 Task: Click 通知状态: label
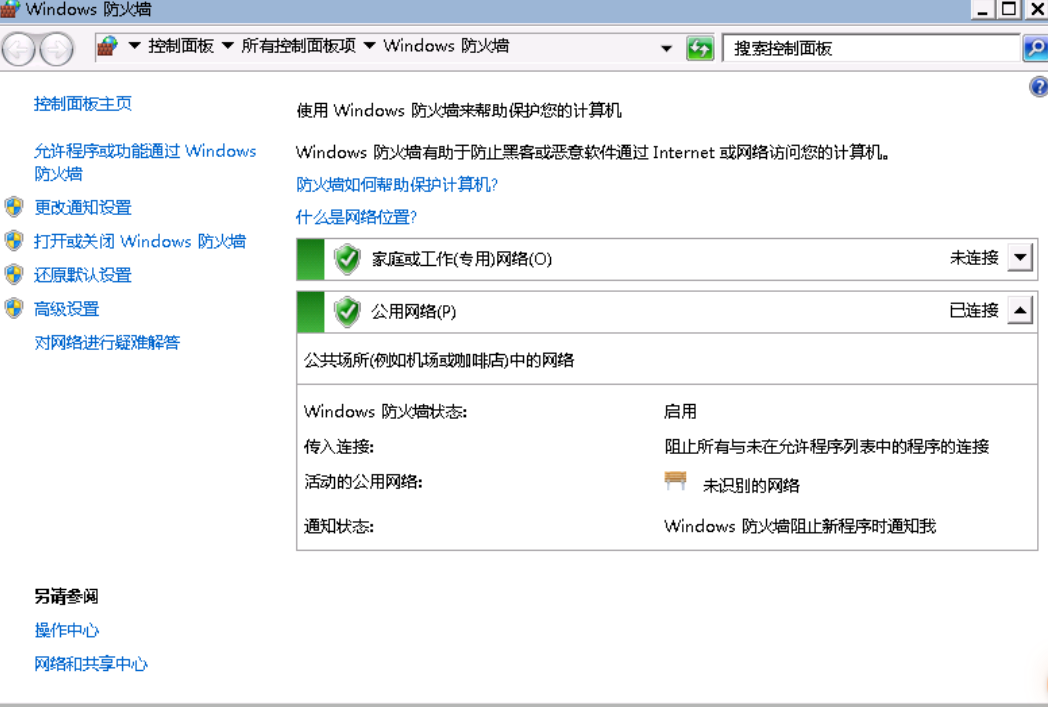[x=339, y=527]
